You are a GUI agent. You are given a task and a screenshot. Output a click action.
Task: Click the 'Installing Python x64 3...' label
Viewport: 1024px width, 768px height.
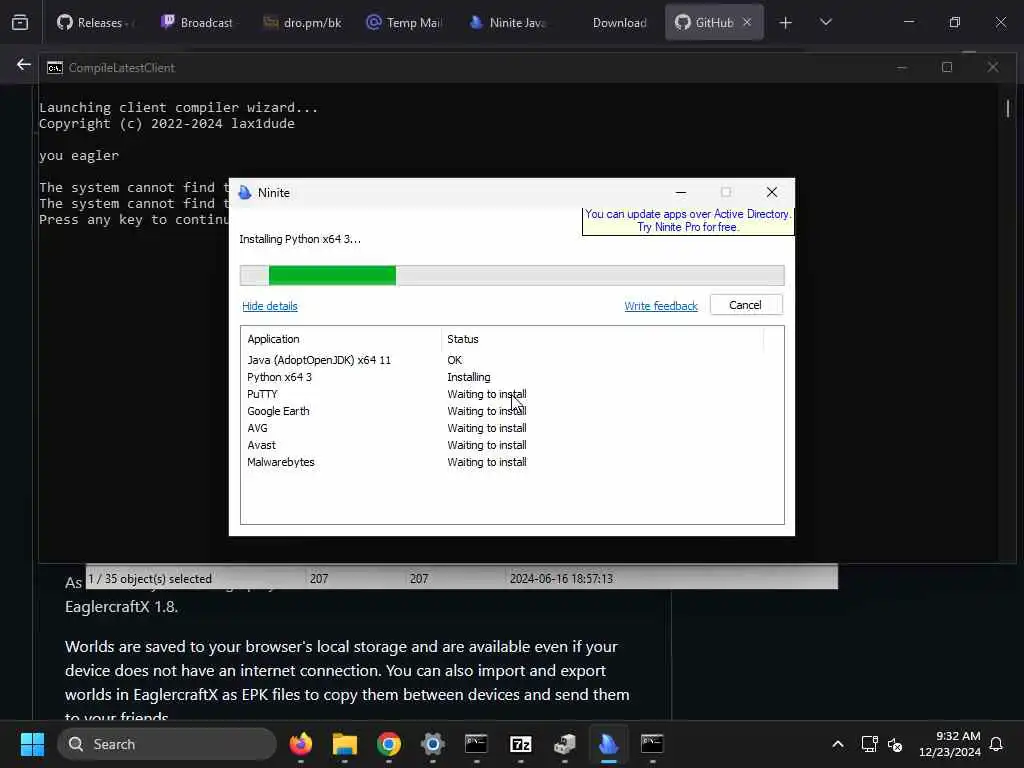click(x=300, y=239)
